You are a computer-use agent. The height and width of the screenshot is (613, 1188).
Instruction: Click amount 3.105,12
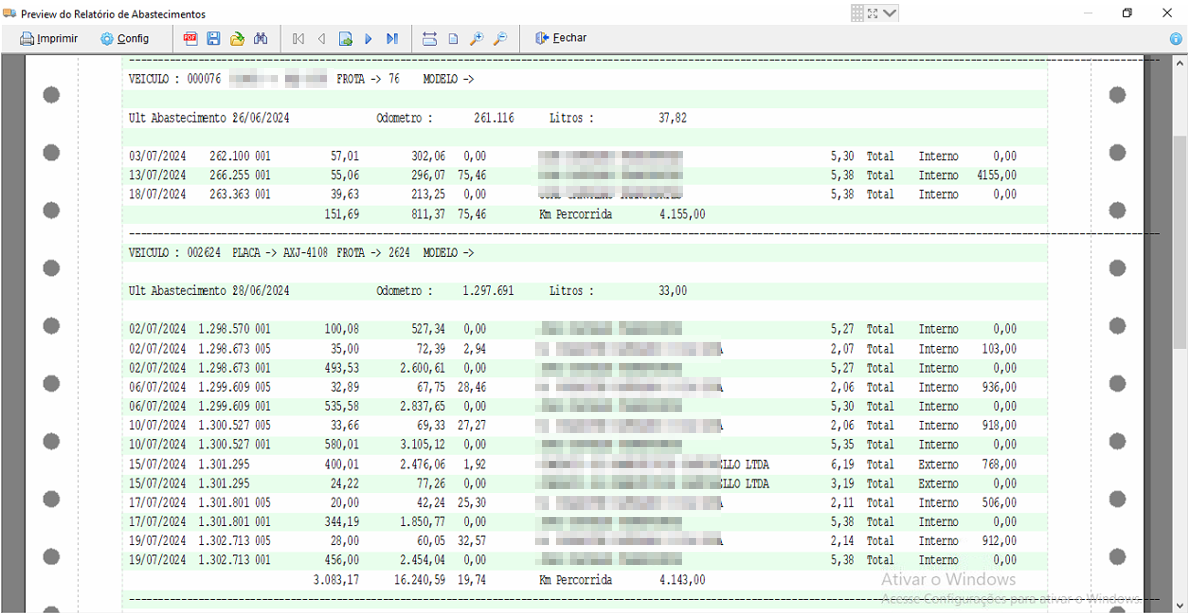point(422,445)
